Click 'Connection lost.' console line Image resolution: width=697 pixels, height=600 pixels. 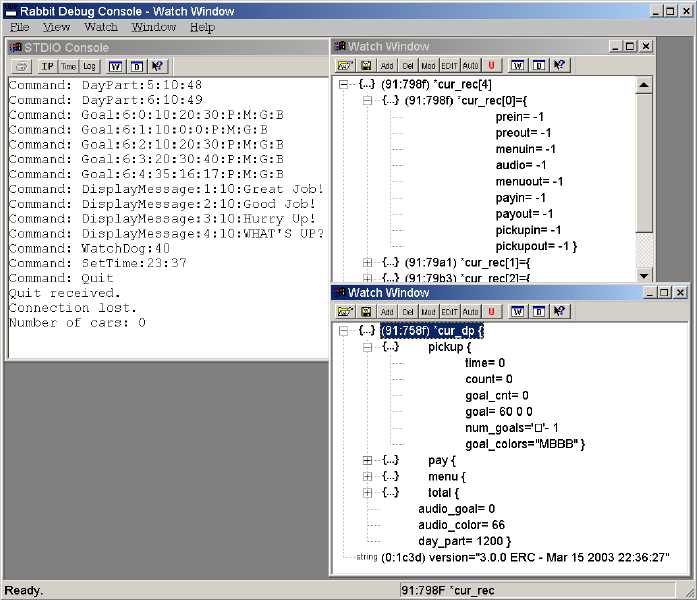tap(73, 308)
